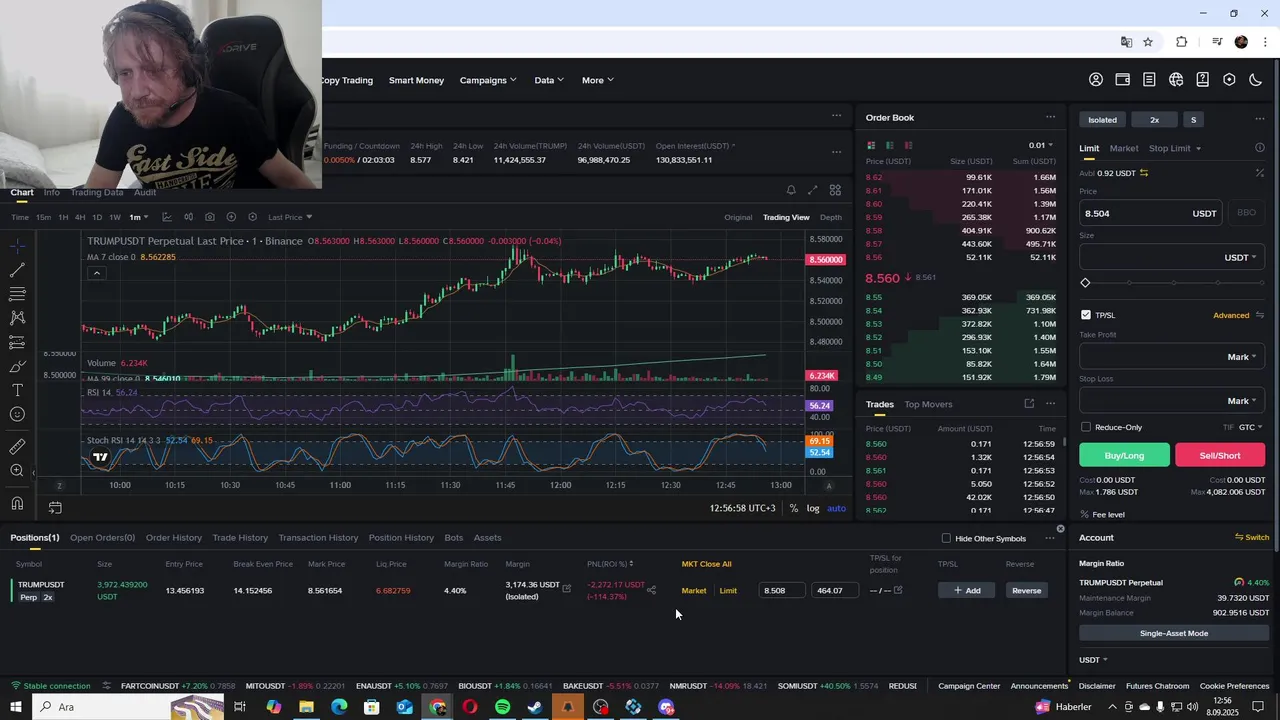This screenshot has width=1280, height=720.
Task: Toggle auto scale on chart
Action: pyautogui.click(x=836, y=508)
